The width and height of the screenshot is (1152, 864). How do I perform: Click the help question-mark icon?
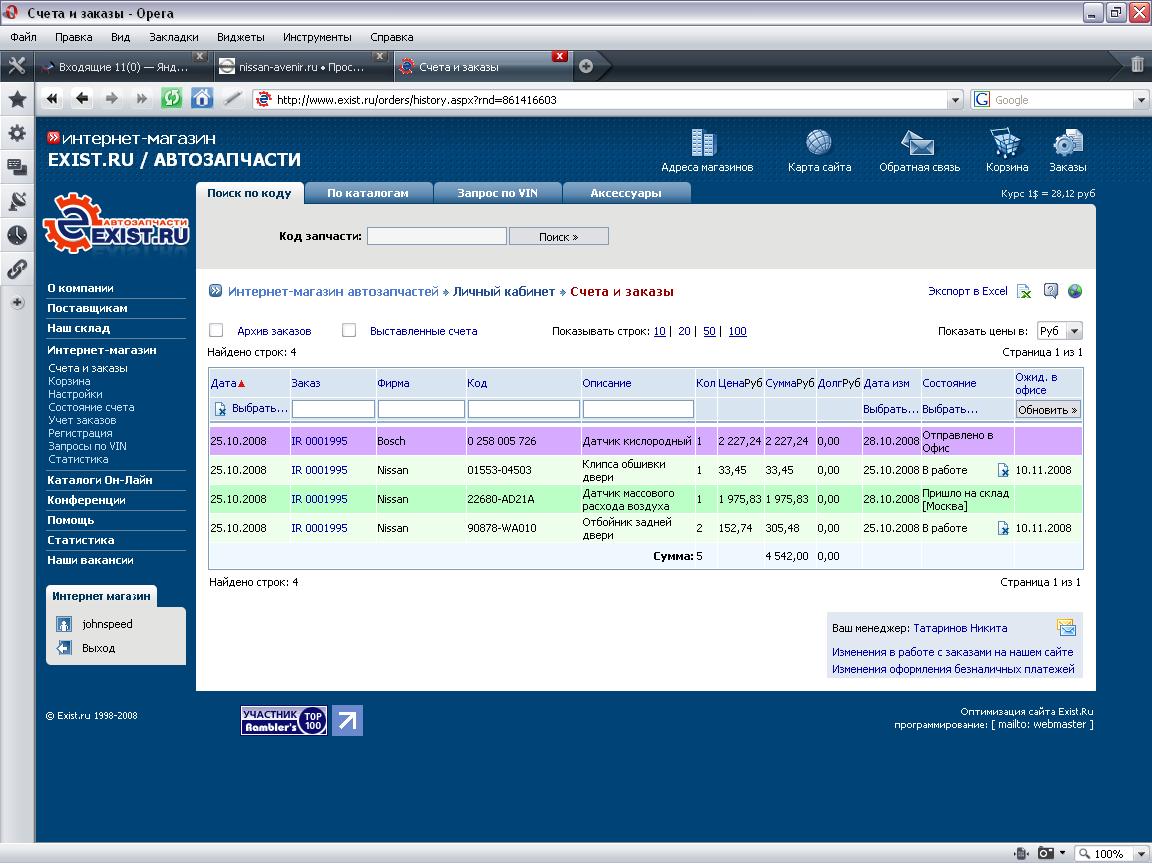click(x=1051, y=291)
